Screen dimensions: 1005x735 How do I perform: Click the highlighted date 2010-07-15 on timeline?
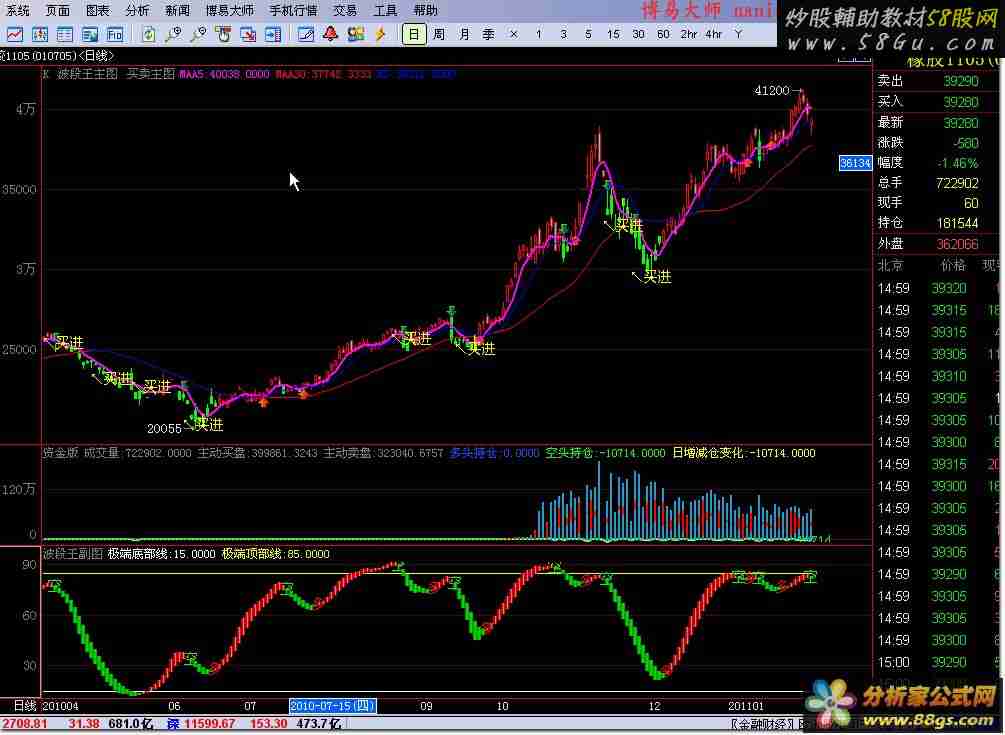point(332,706)
